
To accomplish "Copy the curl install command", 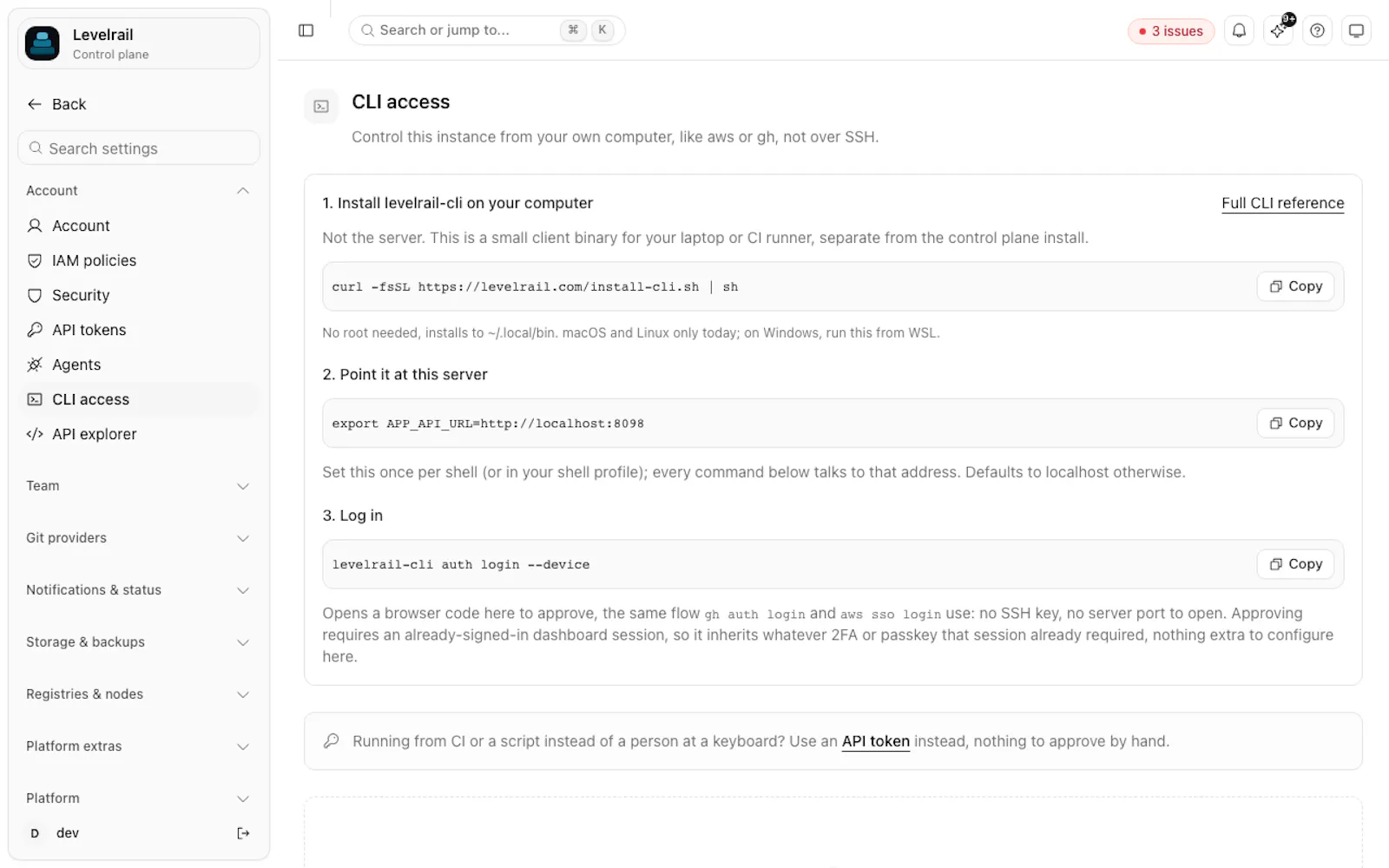I will tap(1295, 286).
